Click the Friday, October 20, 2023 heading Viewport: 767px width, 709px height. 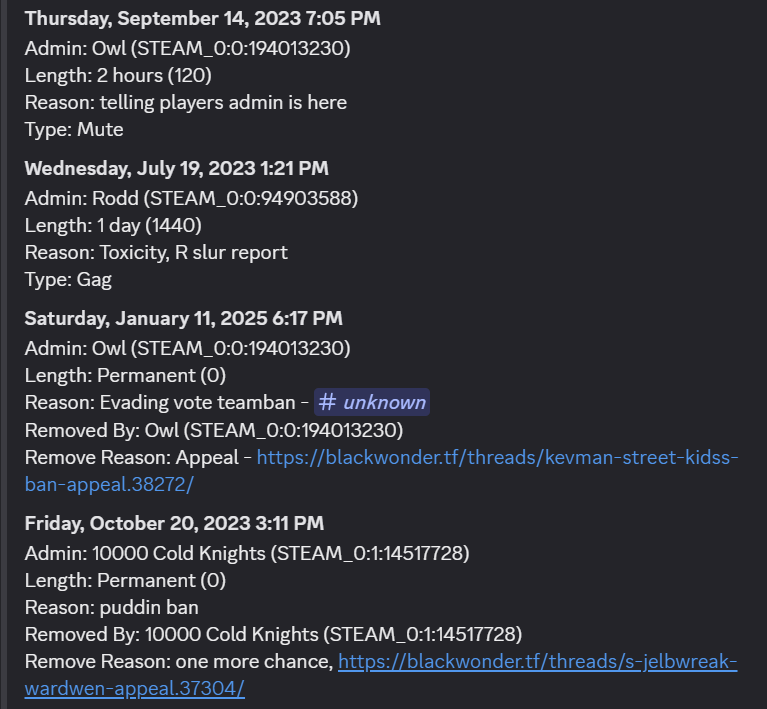174,524
